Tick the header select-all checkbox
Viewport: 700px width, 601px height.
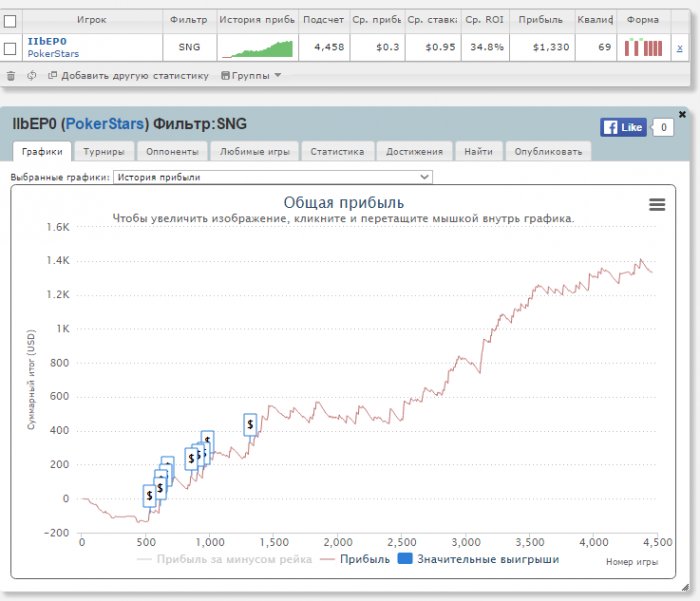pos(10,21)
